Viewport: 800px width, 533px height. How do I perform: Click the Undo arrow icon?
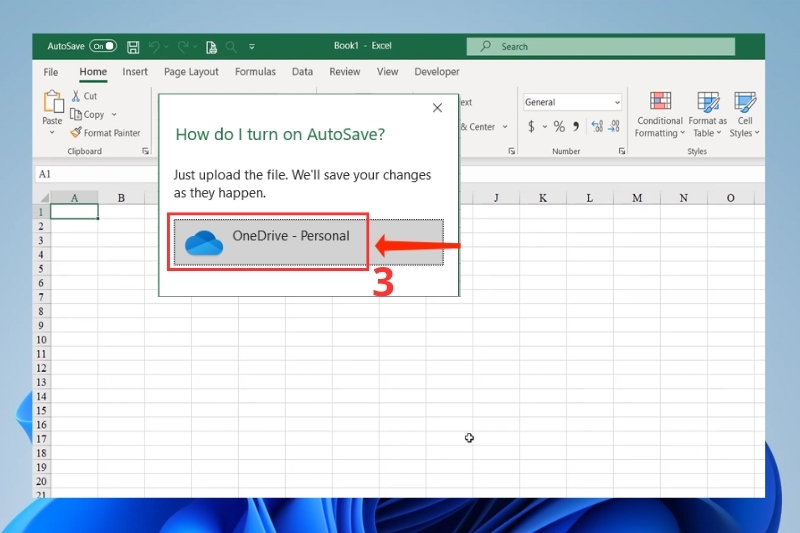coord(154,47)
